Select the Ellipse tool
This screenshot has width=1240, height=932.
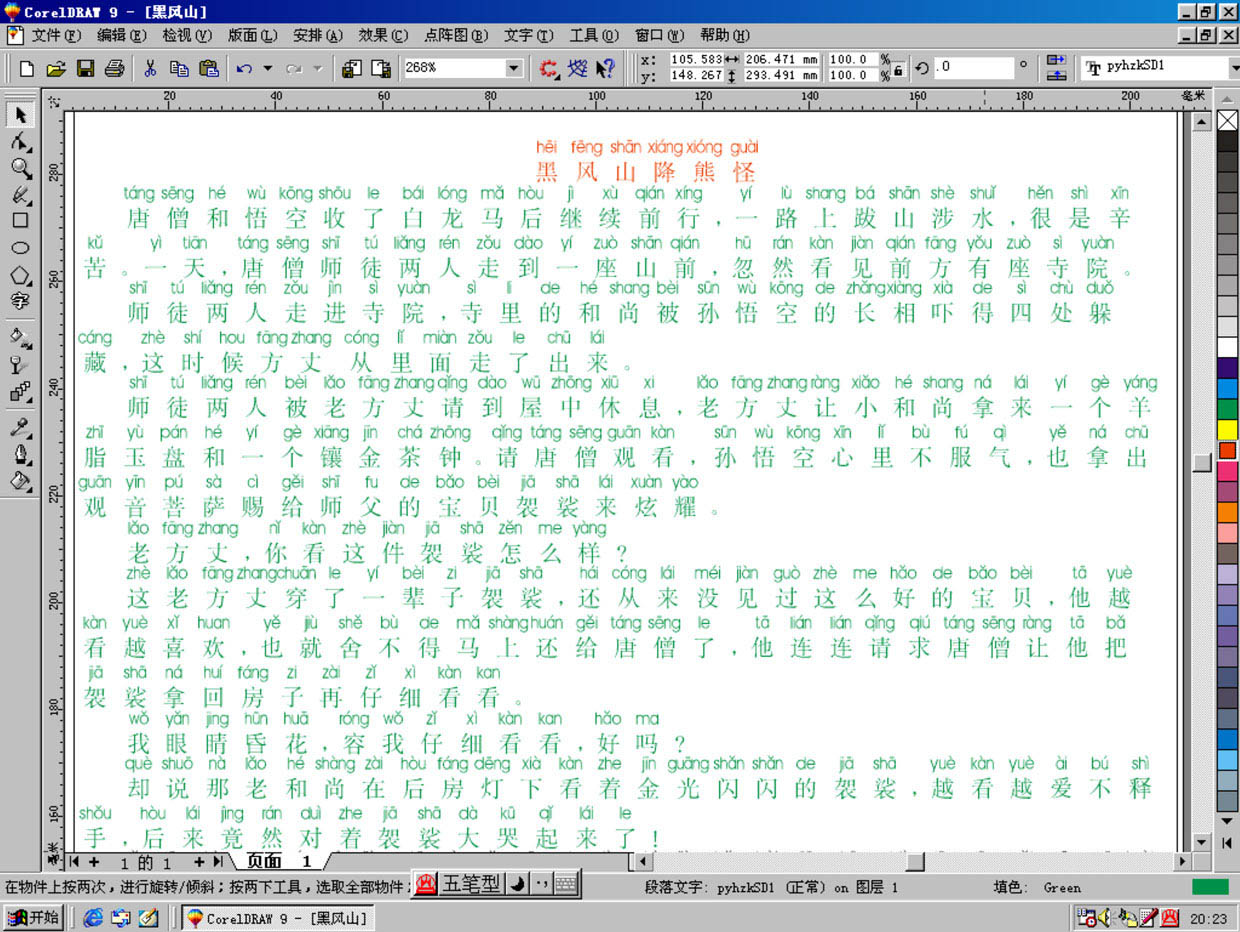(x=20, y=247)
